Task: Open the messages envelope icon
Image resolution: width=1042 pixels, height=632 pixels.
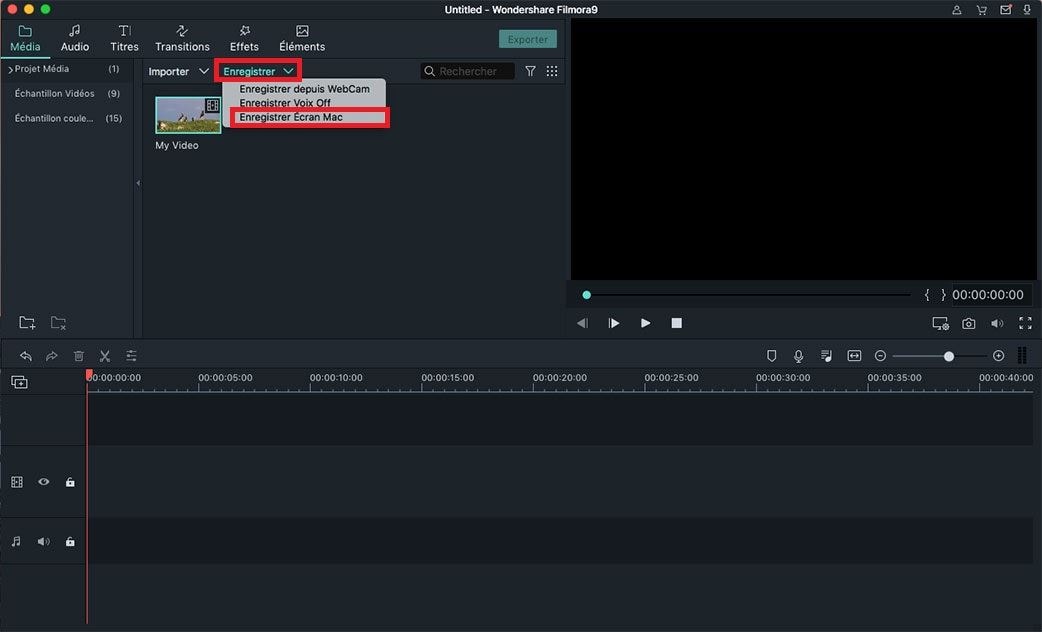Action: (1006, 9)
